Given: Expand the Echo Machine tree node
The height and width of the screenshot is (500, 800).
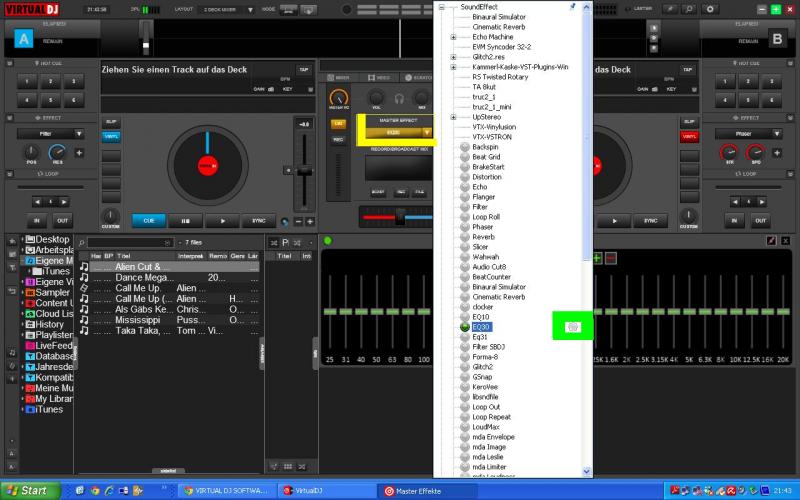Looking at the screenshot, I should click(453, 37).
